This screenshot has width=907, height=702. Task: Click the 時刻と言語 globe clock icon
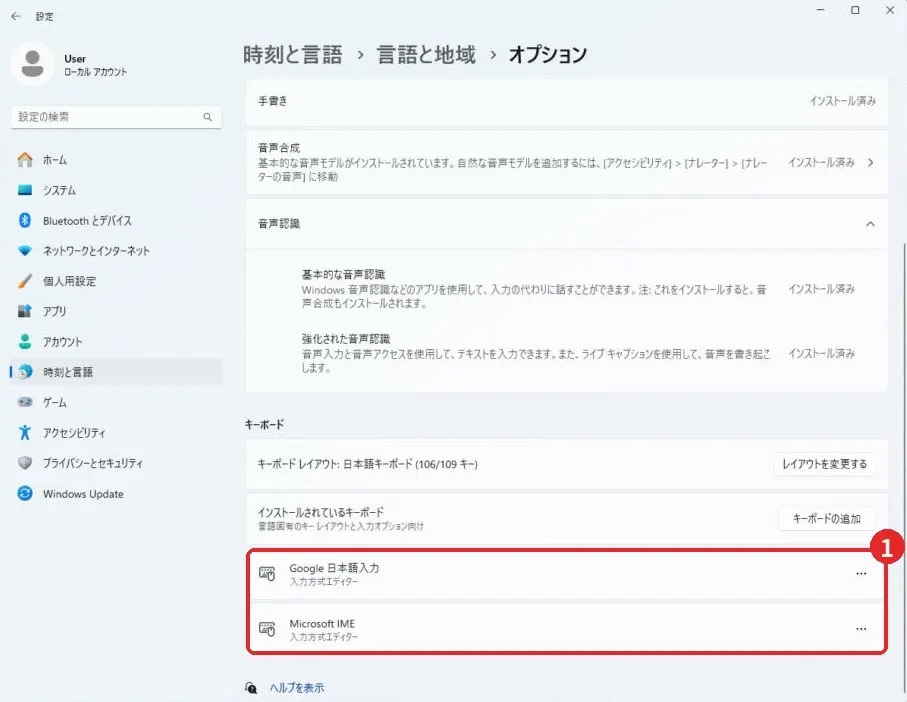25,372
